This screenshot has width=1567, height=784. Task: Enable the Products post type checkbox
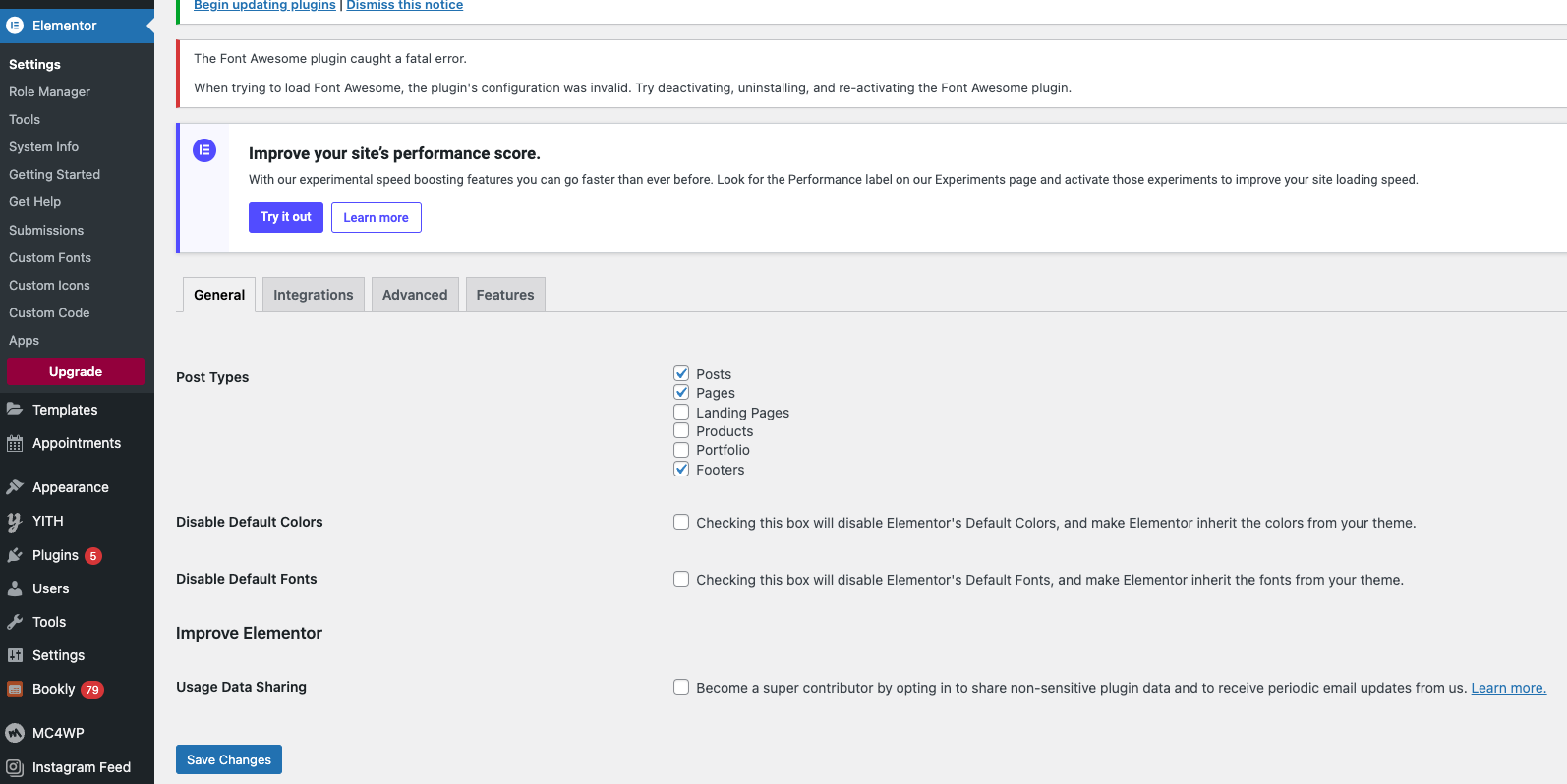click(681, 430)
